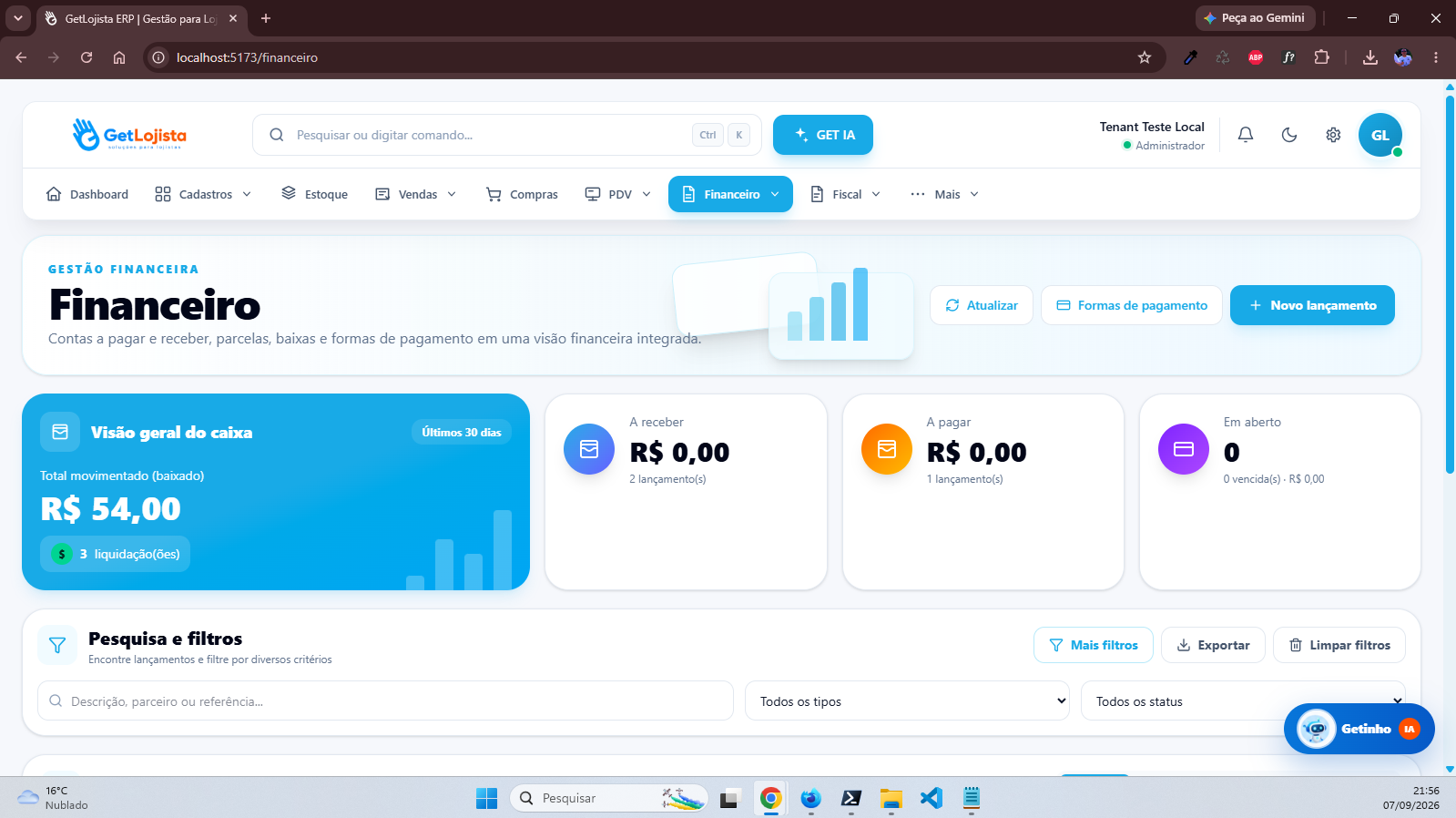The image size is (1456, 818).
Task: Click the Últimos 30 dias badge
Action: (462, 432)
